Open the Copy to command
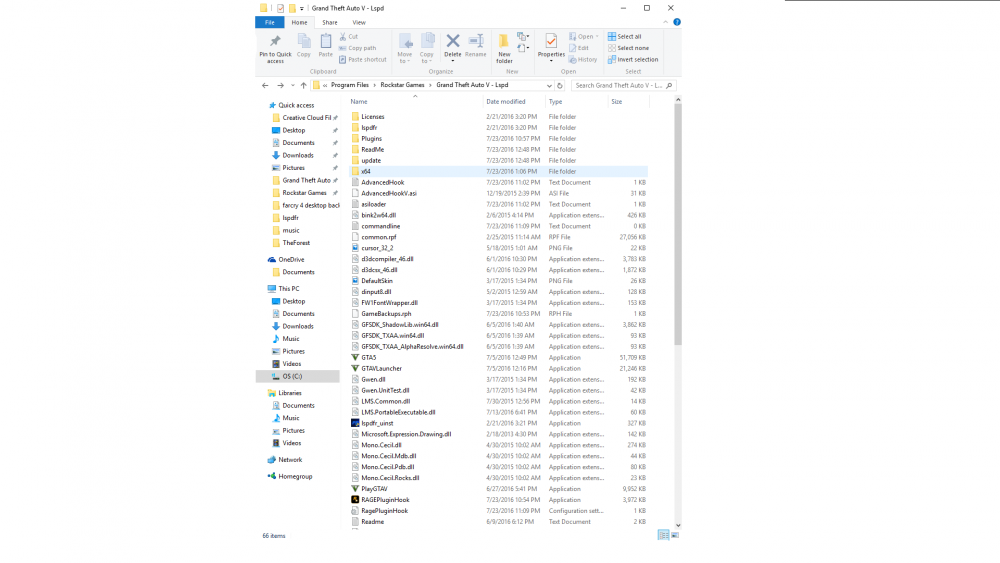The height and width of the screenshot is (563, 1000). 427,48
